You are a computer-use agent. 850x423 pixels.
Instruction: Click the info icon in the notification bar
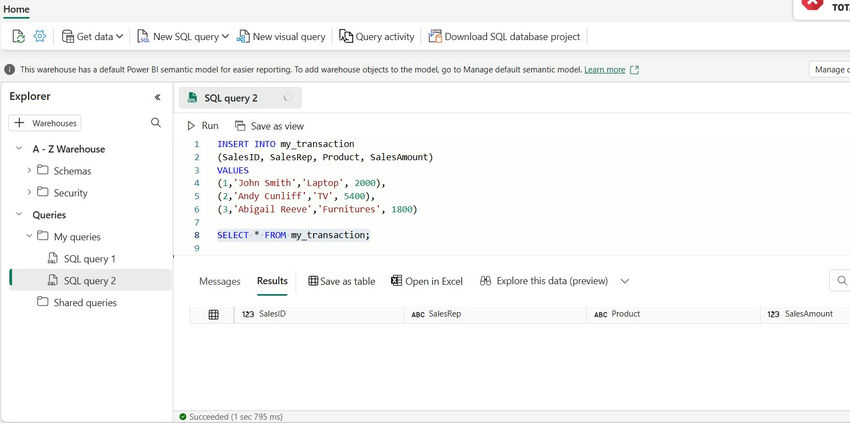(9, 69)
